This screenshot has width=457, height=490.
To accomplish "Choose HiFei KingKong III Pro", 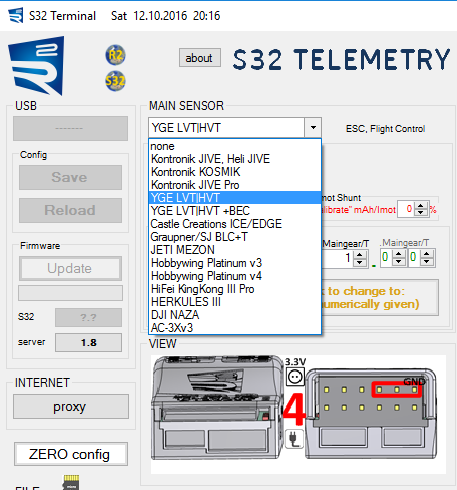I will point(235,289).
